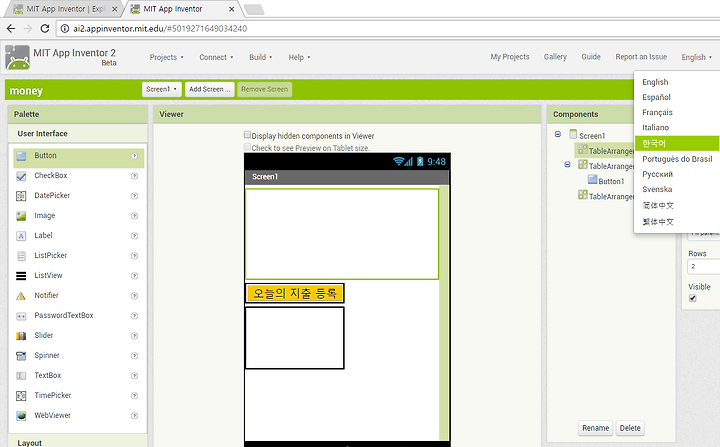Viewport: 720px width, 447px height.
Task: Open the Report an Issue link
Action: click(x=641, y=57)
